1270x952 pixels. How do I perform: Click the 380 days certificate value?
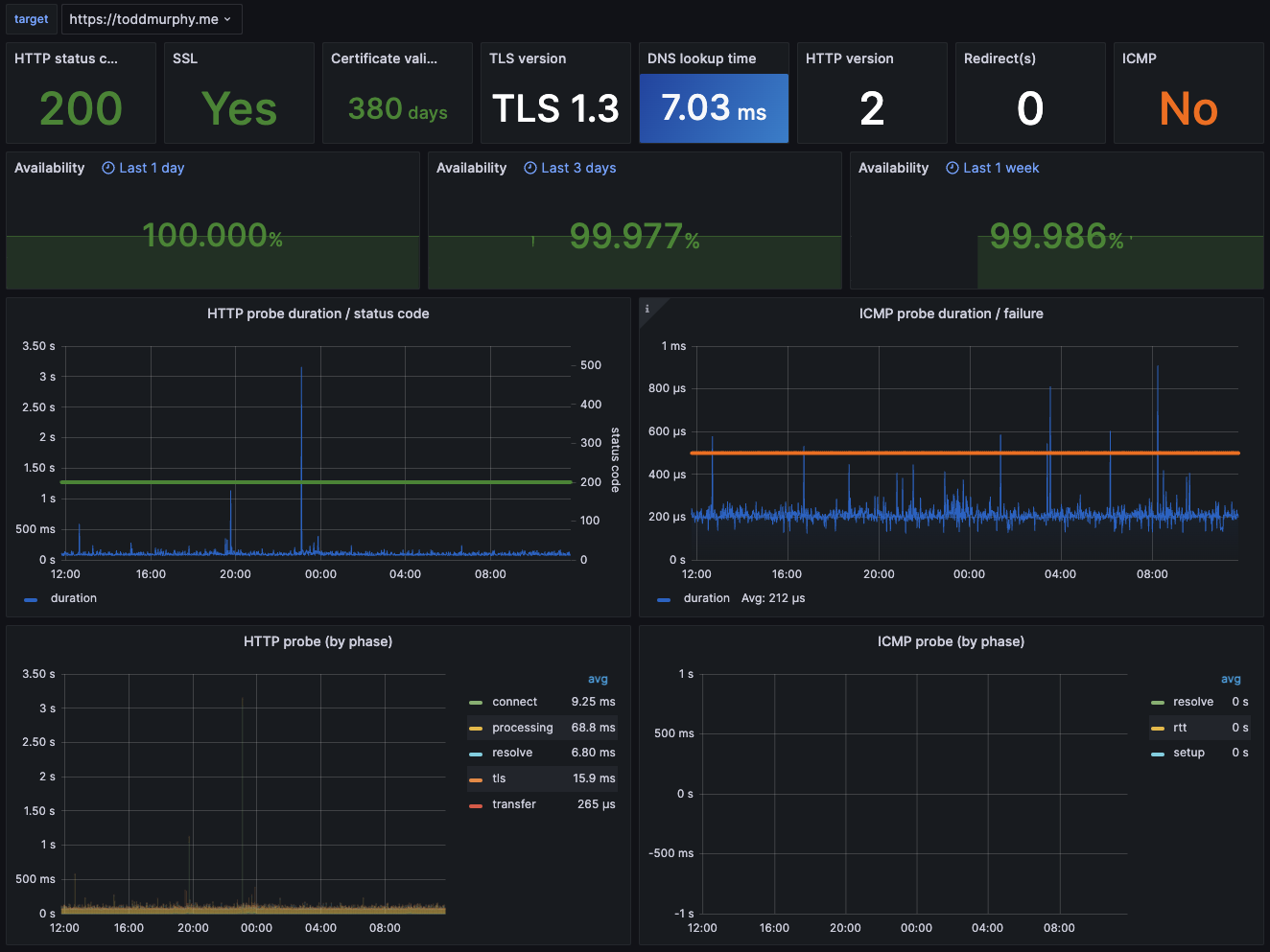398,109
